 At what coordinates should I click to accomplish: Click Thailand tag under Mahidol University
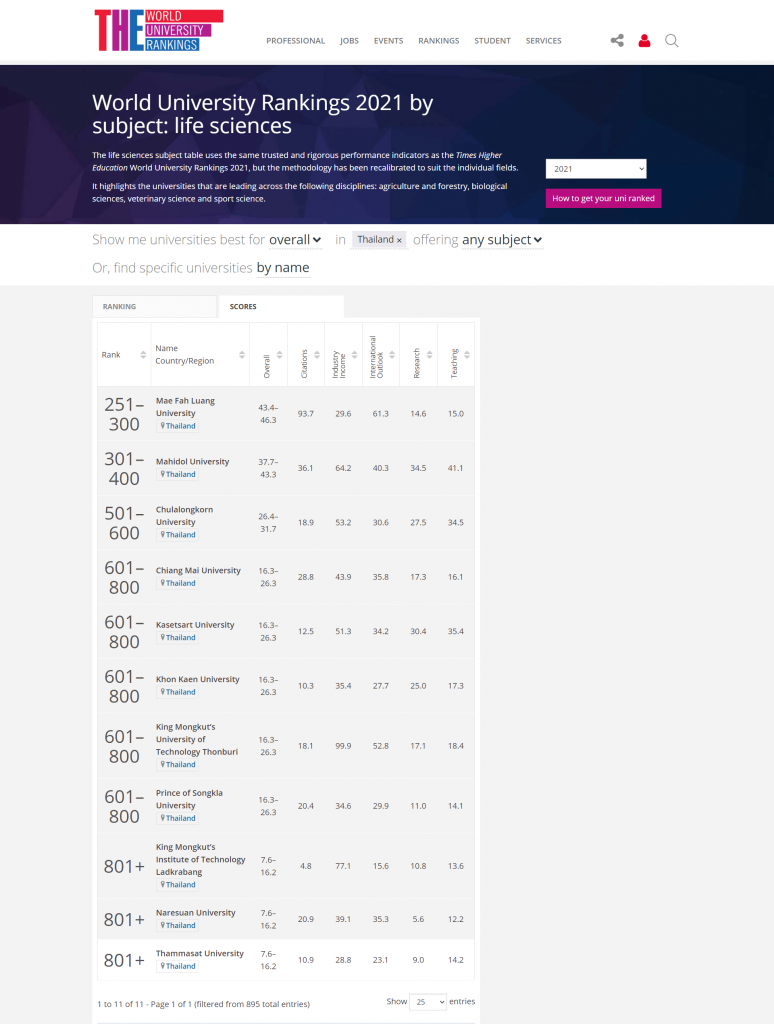pos(178,475)
